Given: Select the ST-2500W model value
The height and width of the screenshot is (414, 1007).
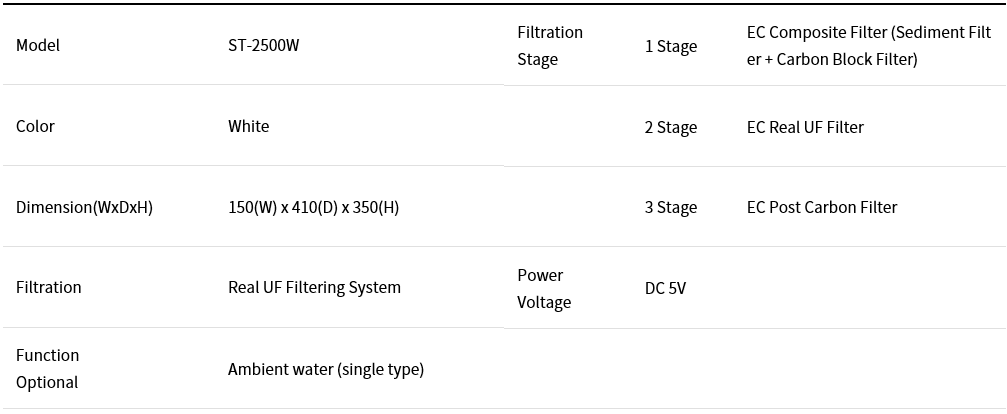Looking at the screenshot, I should [x=263, y=46].
